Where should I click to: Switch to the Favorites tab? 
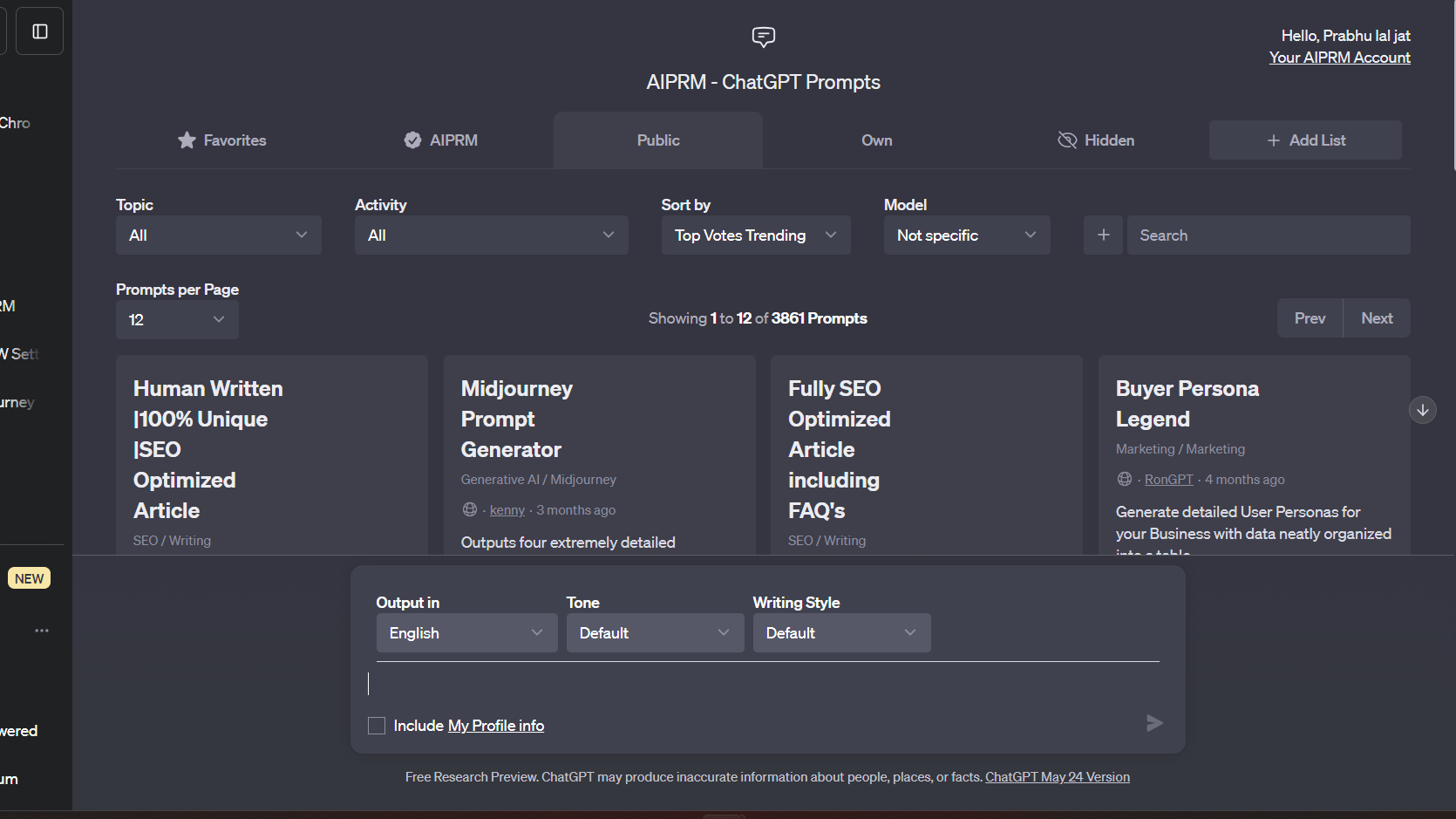221,140
